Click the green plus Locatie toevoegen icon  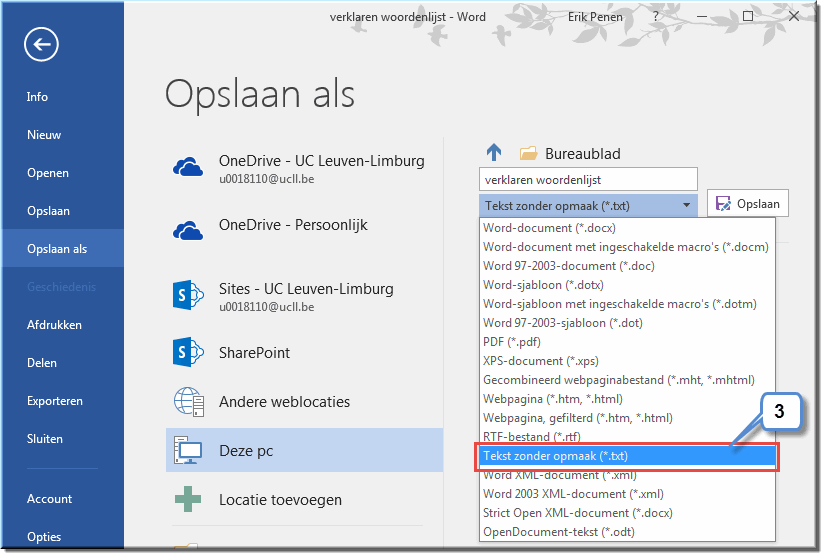[188, 499]
